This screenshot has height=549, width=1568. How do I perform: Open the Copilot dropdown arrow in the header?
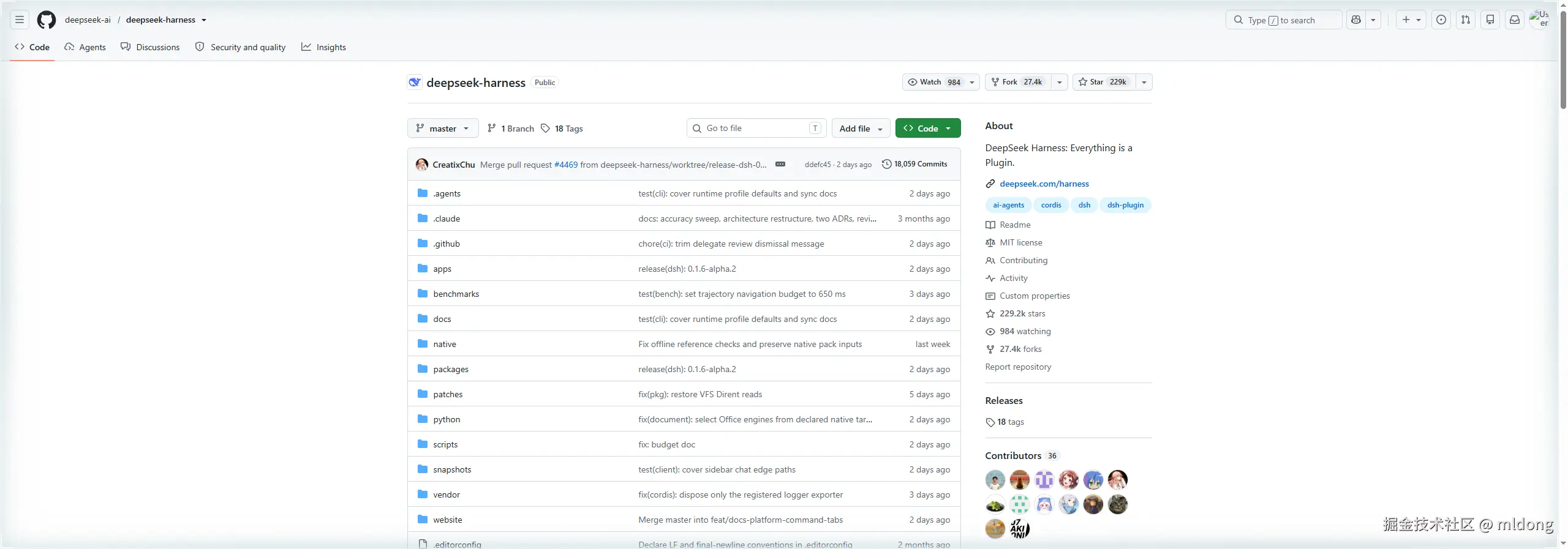[x=1373, y=20]
